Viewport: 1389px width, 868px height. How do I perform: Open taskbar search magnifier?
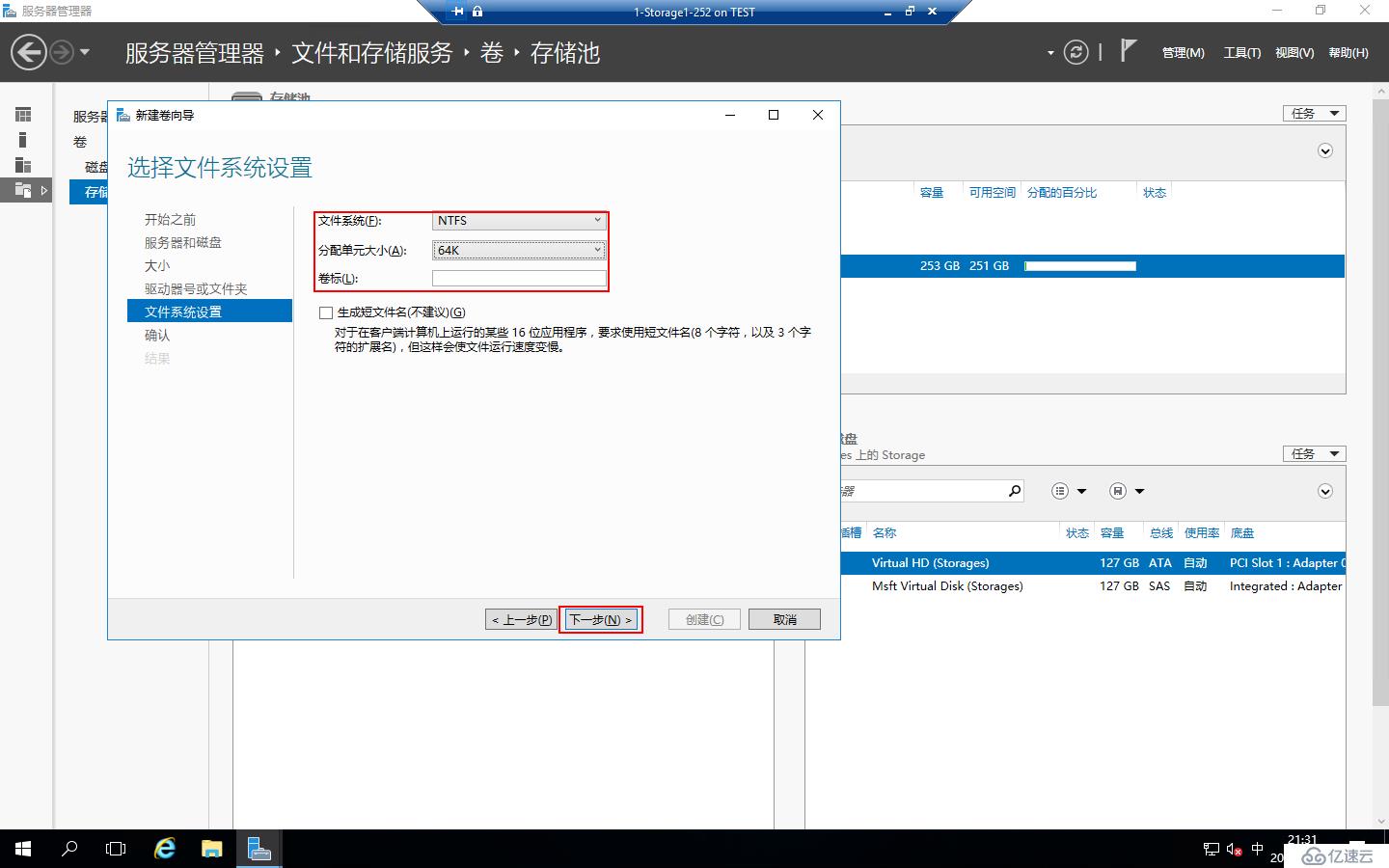pyautogui.click(x=69, y=849)
